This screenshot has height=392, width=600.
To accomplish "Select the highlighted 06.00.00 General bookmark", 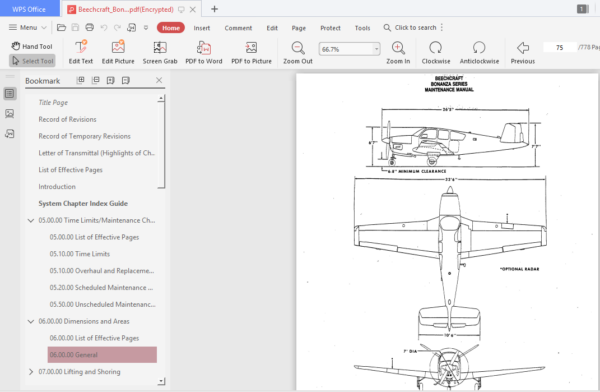I will point(102,355).
